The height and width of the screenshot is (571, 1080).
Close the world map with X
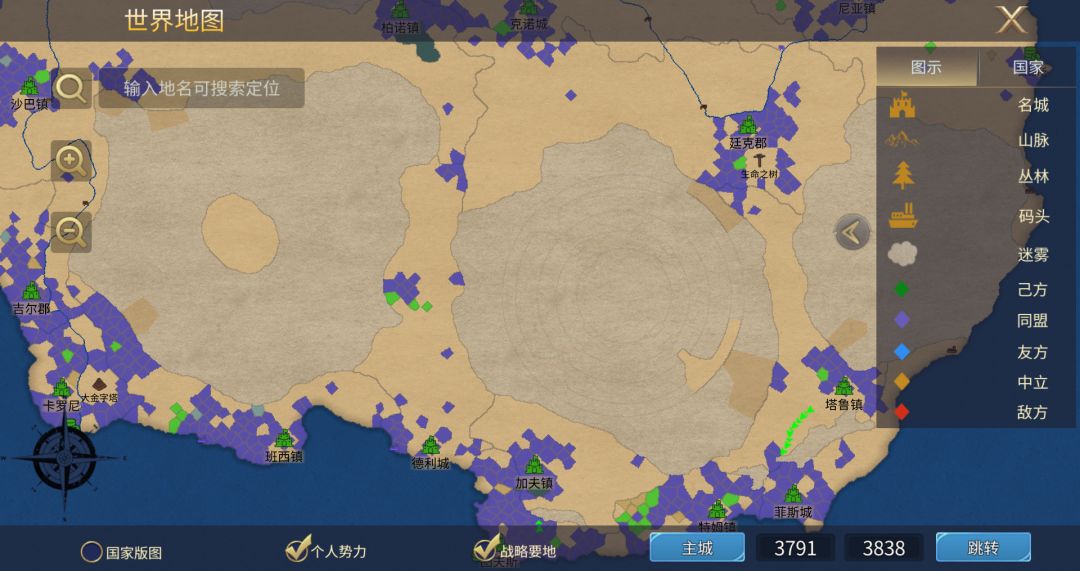point(1011,19)
